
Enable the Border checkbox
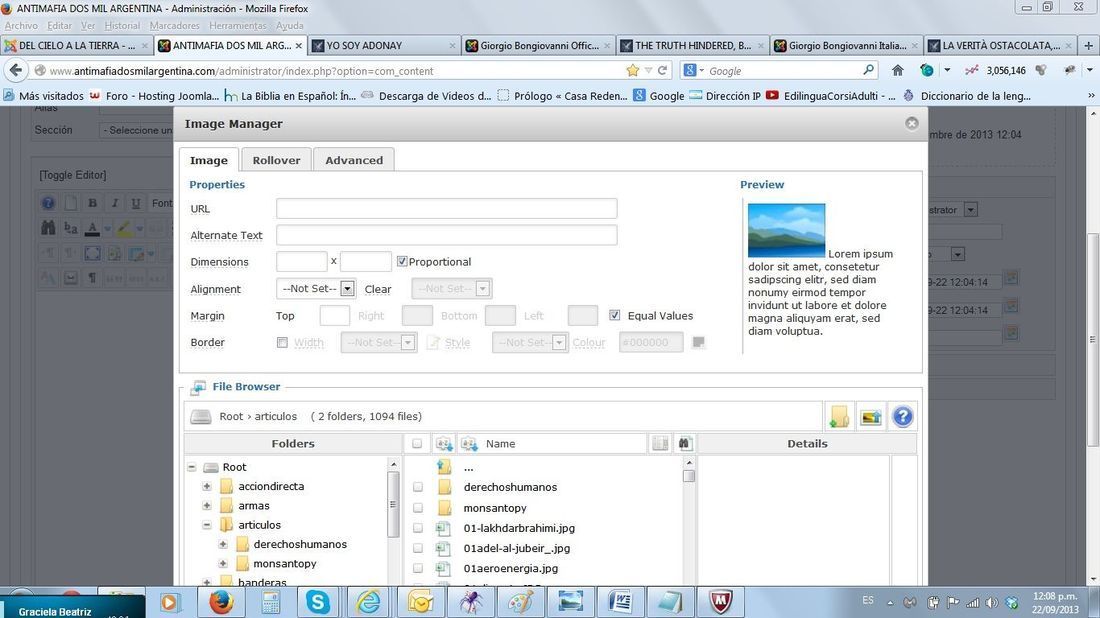[282, 342]
